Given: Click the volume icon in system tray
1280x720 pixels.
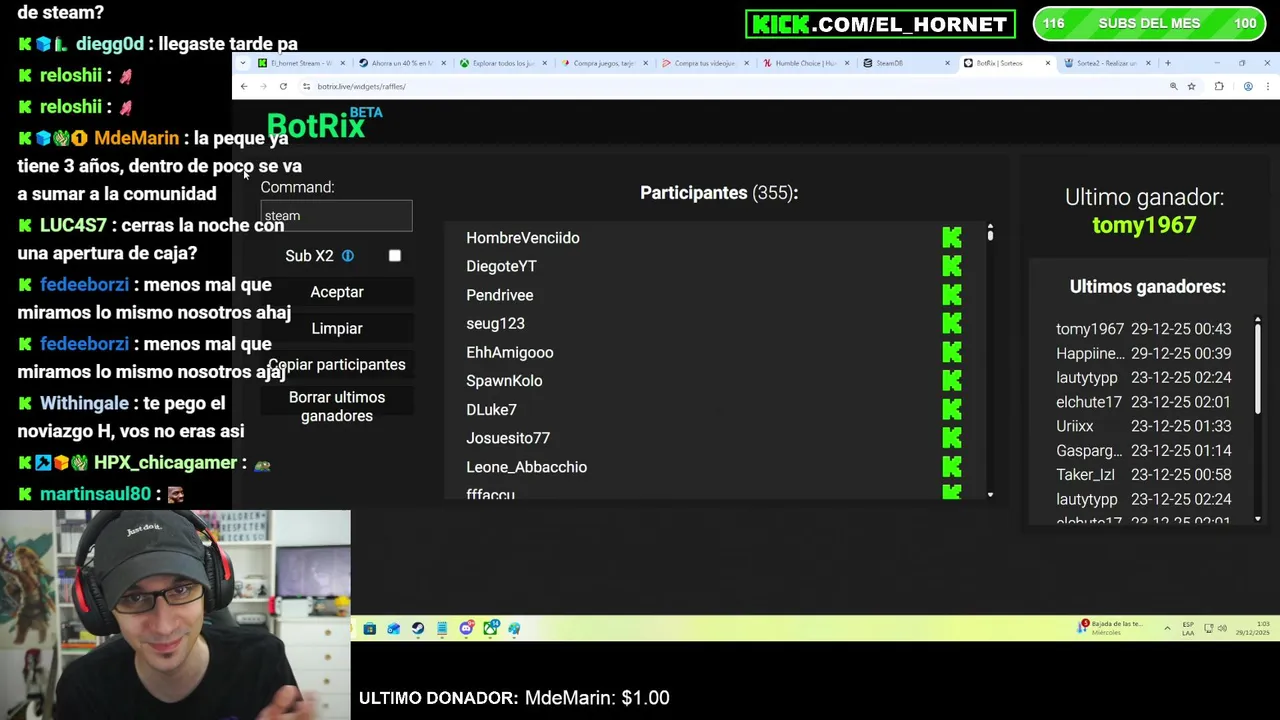Looking at the screenshot, I should click(x=1222, y=628).
